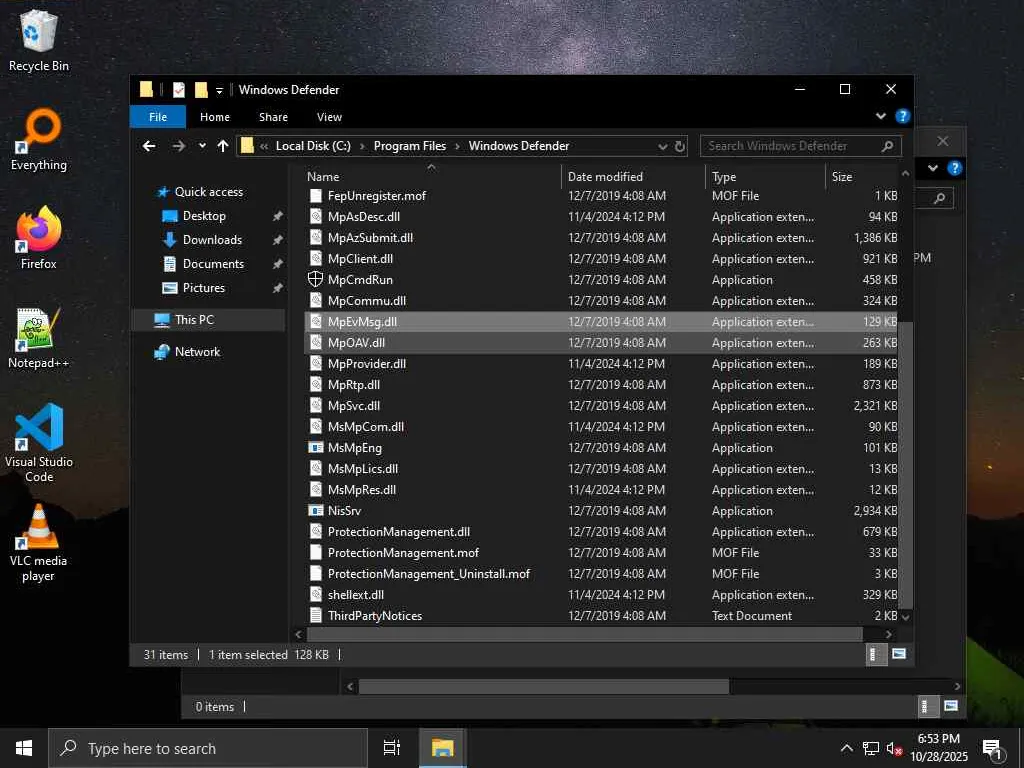Select Downloads in navigation pane

click(x=212, y=240)
